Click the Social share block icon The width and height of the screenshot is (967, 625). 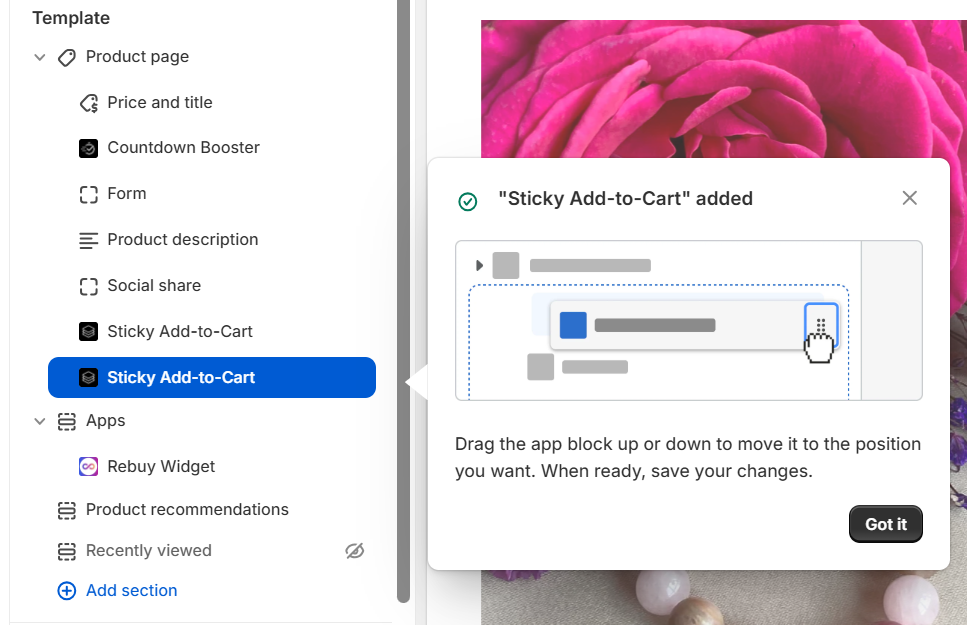(x=89, y=286)
